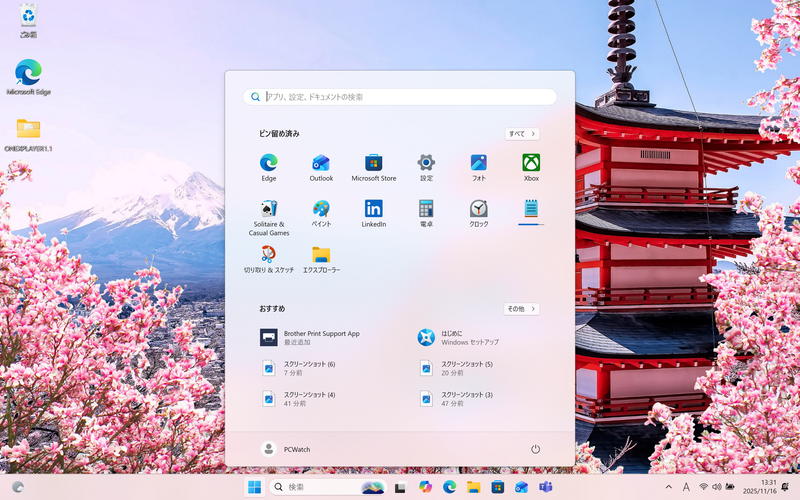The width and height of the screenshot is (800, 500).
Task: Click the Windows Start button on taskbar
Action: click(x=254, y=487)
